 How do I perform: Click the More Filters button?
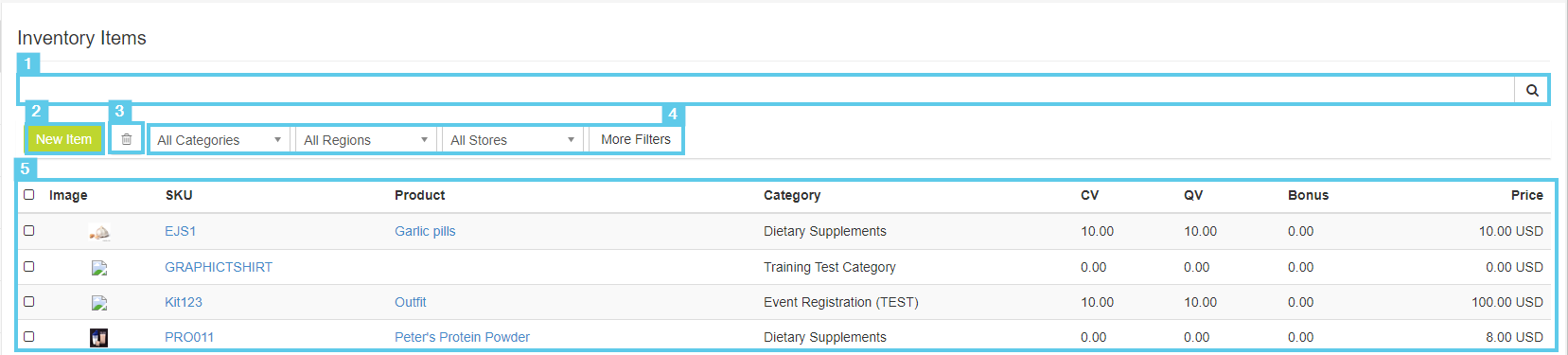(635, 139)
